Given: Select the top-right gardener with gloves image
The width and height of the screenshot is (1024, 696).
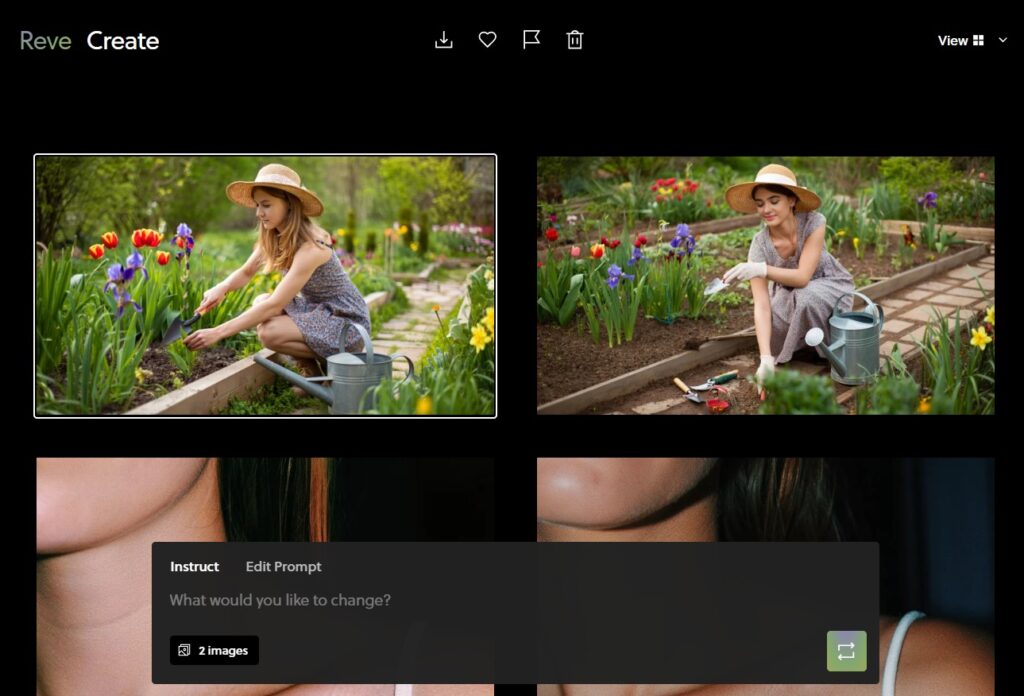Looking at the screenshot, I should click(x=765, y=285).
